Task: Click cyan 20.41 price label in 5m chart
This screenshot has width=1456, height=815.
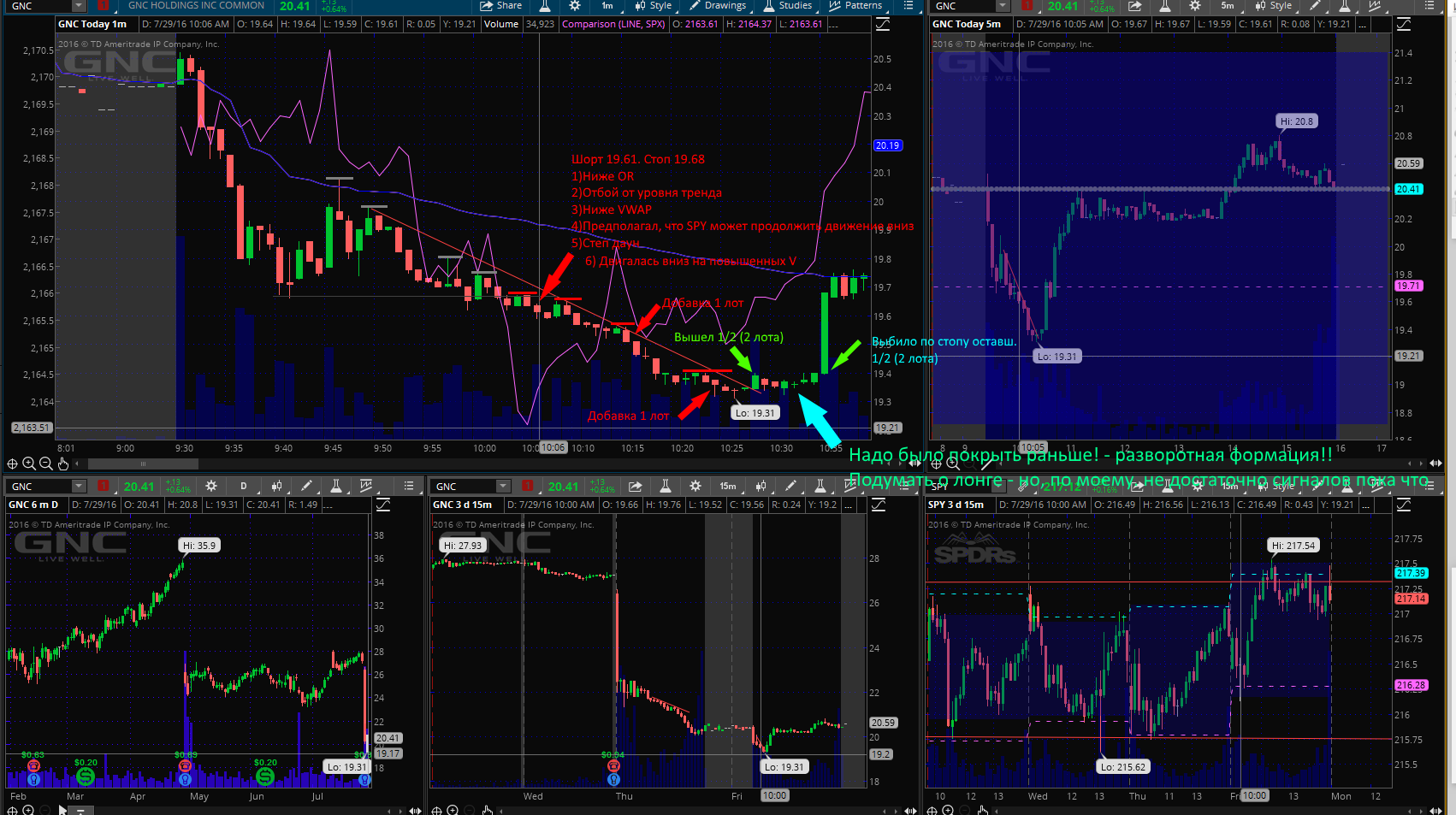Action: (x=1408, y=189)
